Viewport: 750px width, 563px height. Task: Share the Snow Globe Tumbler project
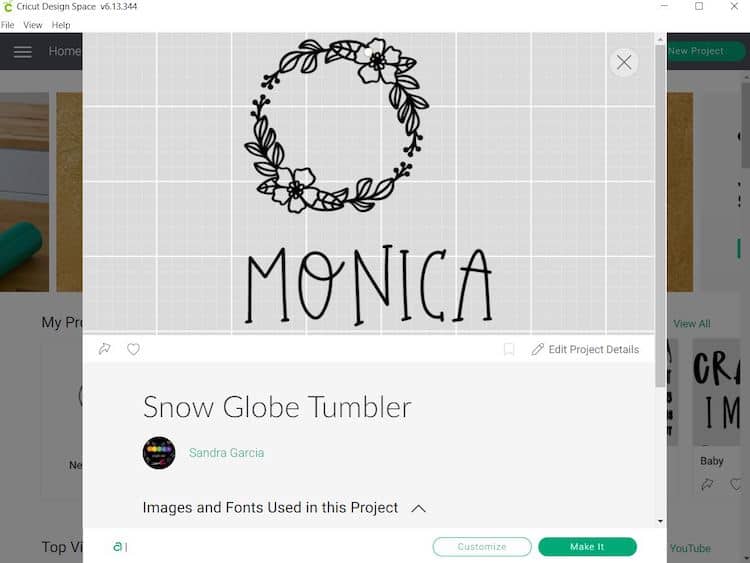tap(104, 349)
